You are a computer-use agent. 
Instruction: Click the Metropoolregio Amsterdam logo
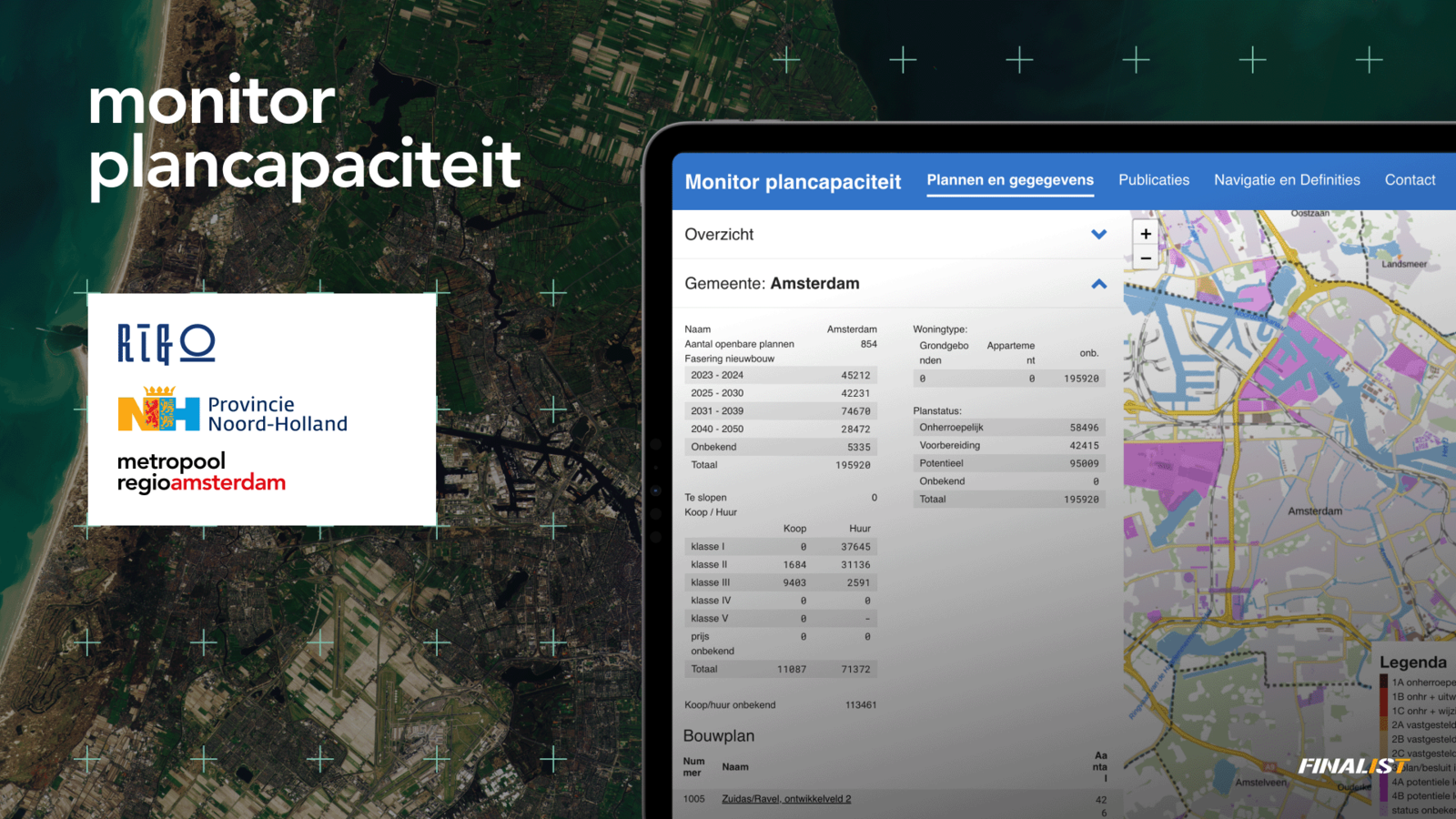pos(200,472)
